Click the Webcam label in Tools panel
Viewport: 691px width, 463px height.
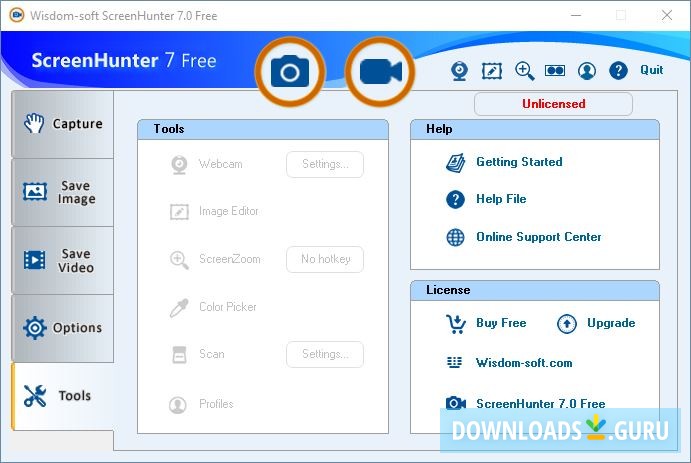pyautogui.click(x=220, y=164)
